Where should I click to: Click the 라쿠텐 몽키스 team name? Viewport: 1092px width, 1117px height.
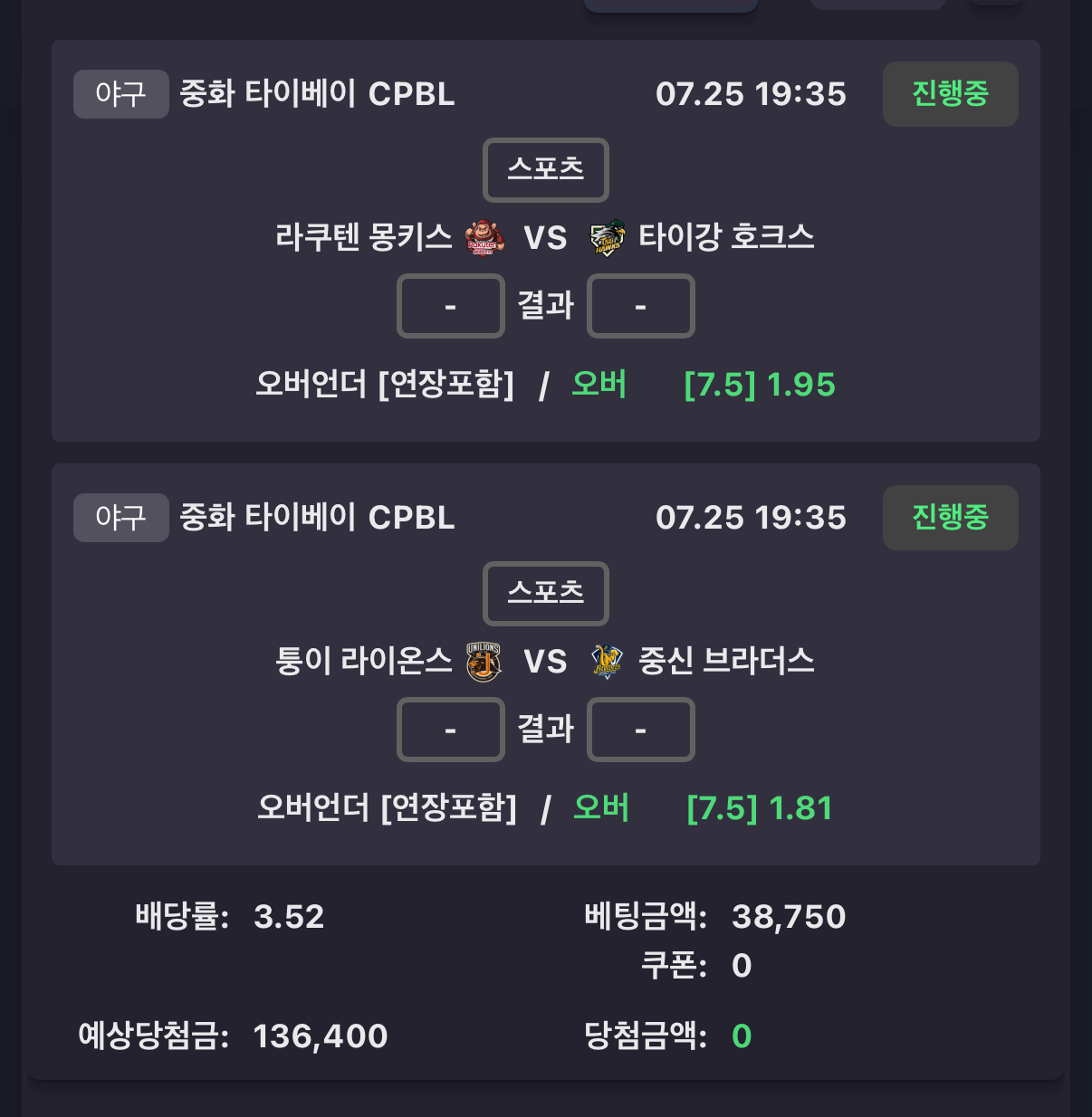(x=364, y=237)
